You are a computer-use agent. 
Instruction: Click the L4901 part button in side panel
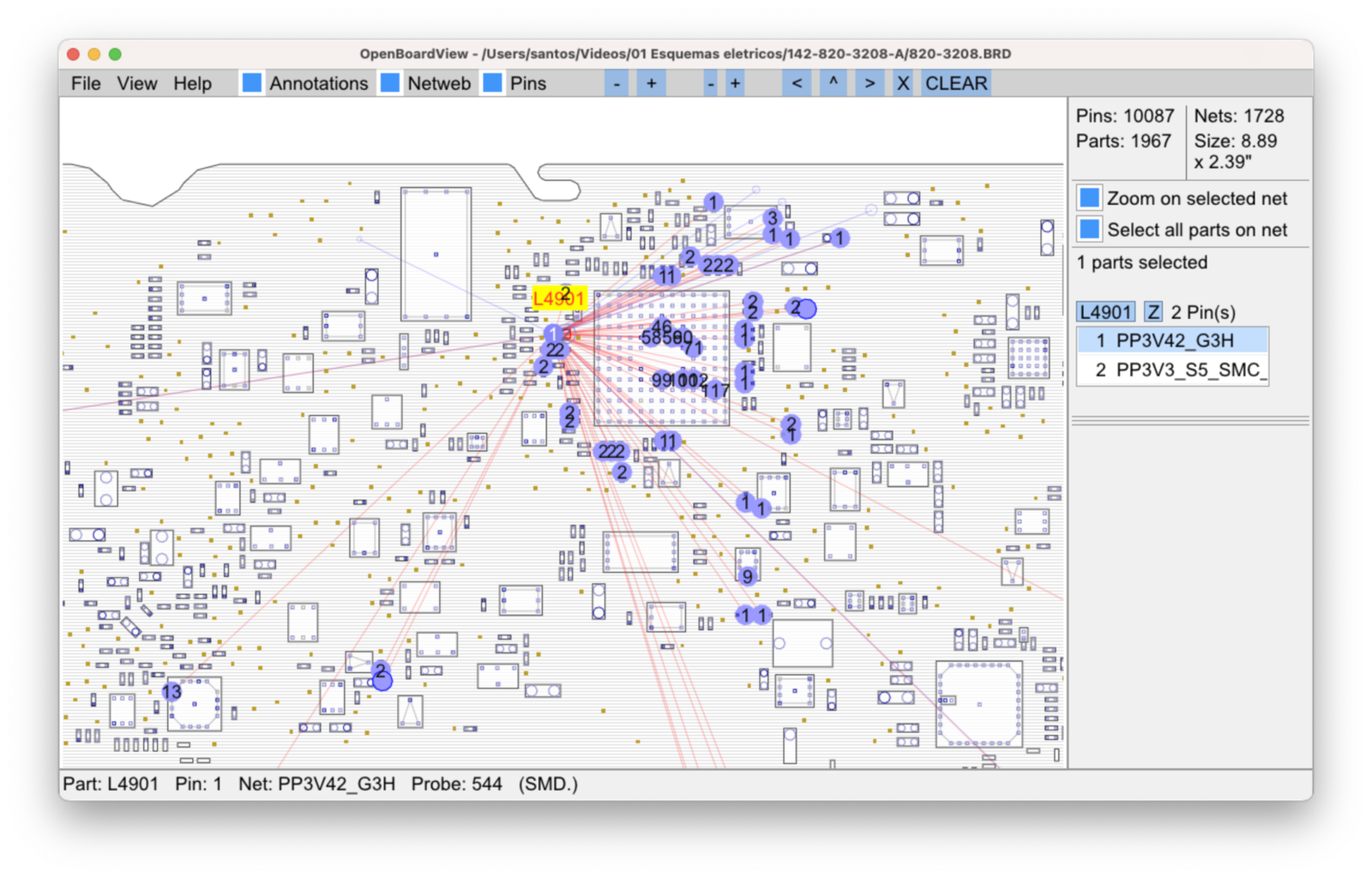pos(1106,312)
